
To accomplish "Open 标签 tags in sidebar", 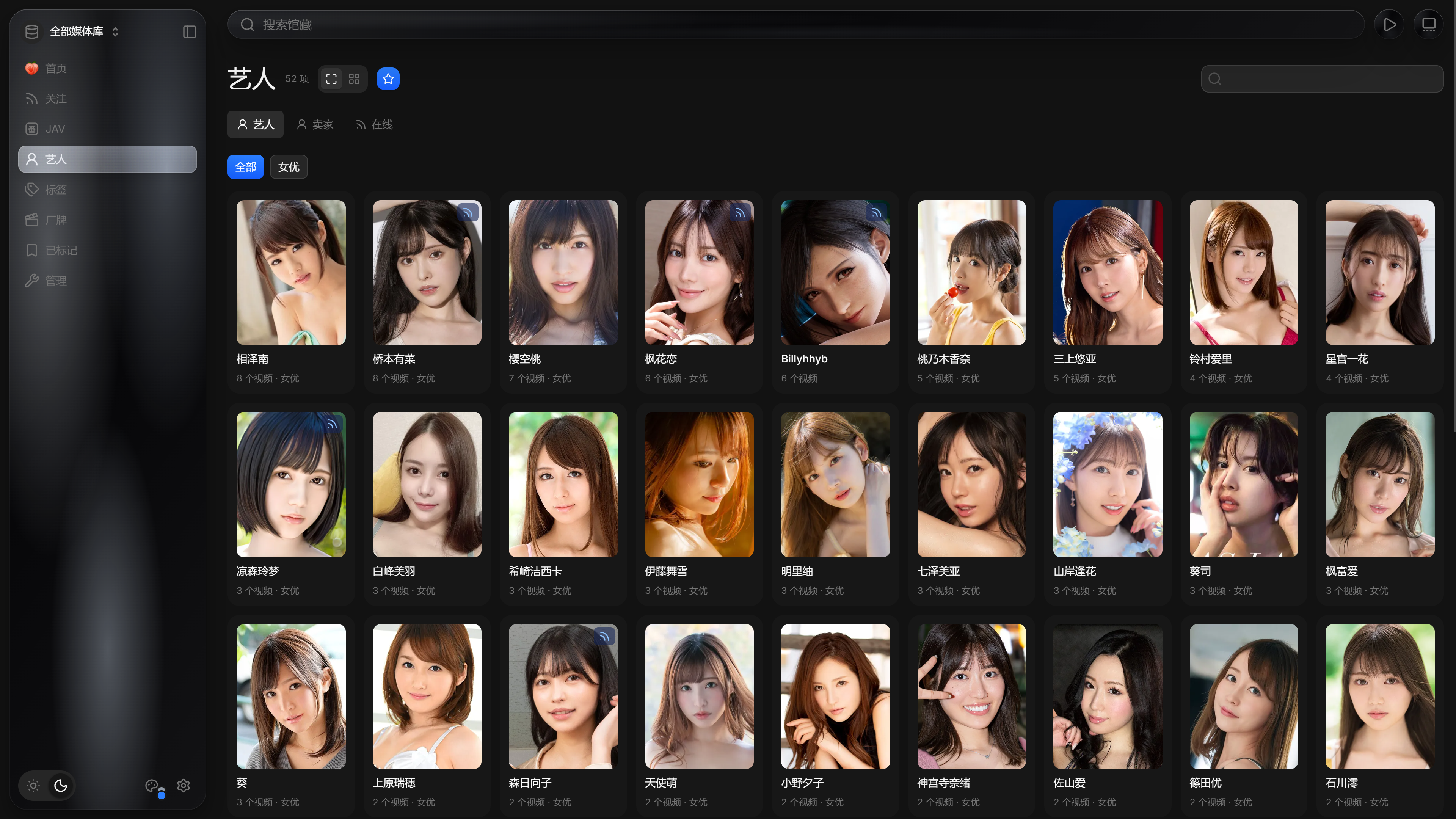I will [x=107, y=189].
